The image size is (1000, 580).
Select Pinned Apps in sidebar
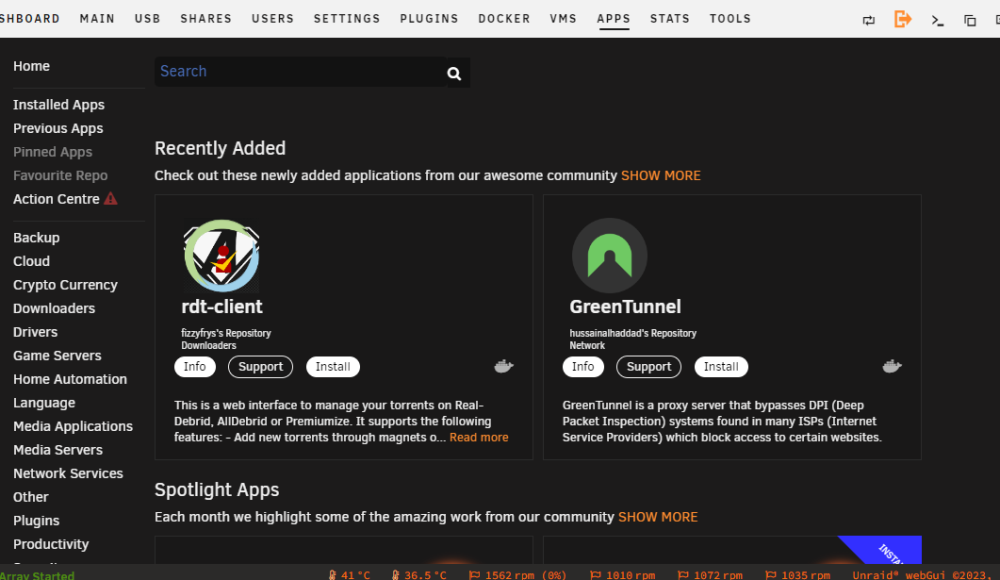[x=52, y=152]
